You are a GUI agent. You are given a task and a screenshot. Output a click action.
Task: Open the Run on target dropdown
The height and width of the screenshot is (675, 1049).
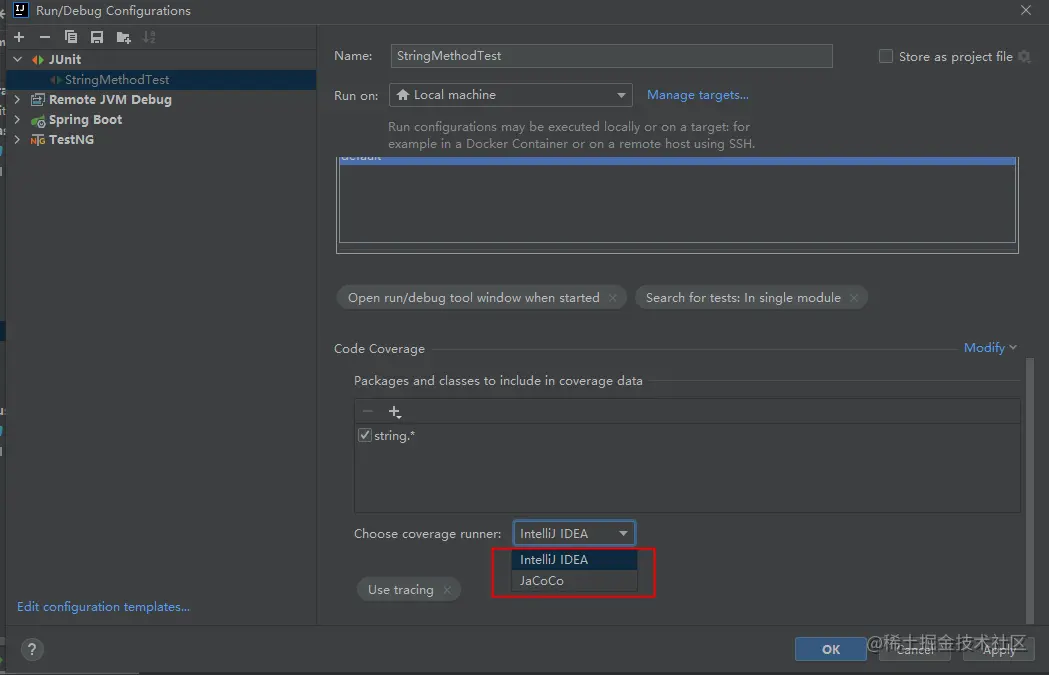pyautogui.click(x=622, y=94)
